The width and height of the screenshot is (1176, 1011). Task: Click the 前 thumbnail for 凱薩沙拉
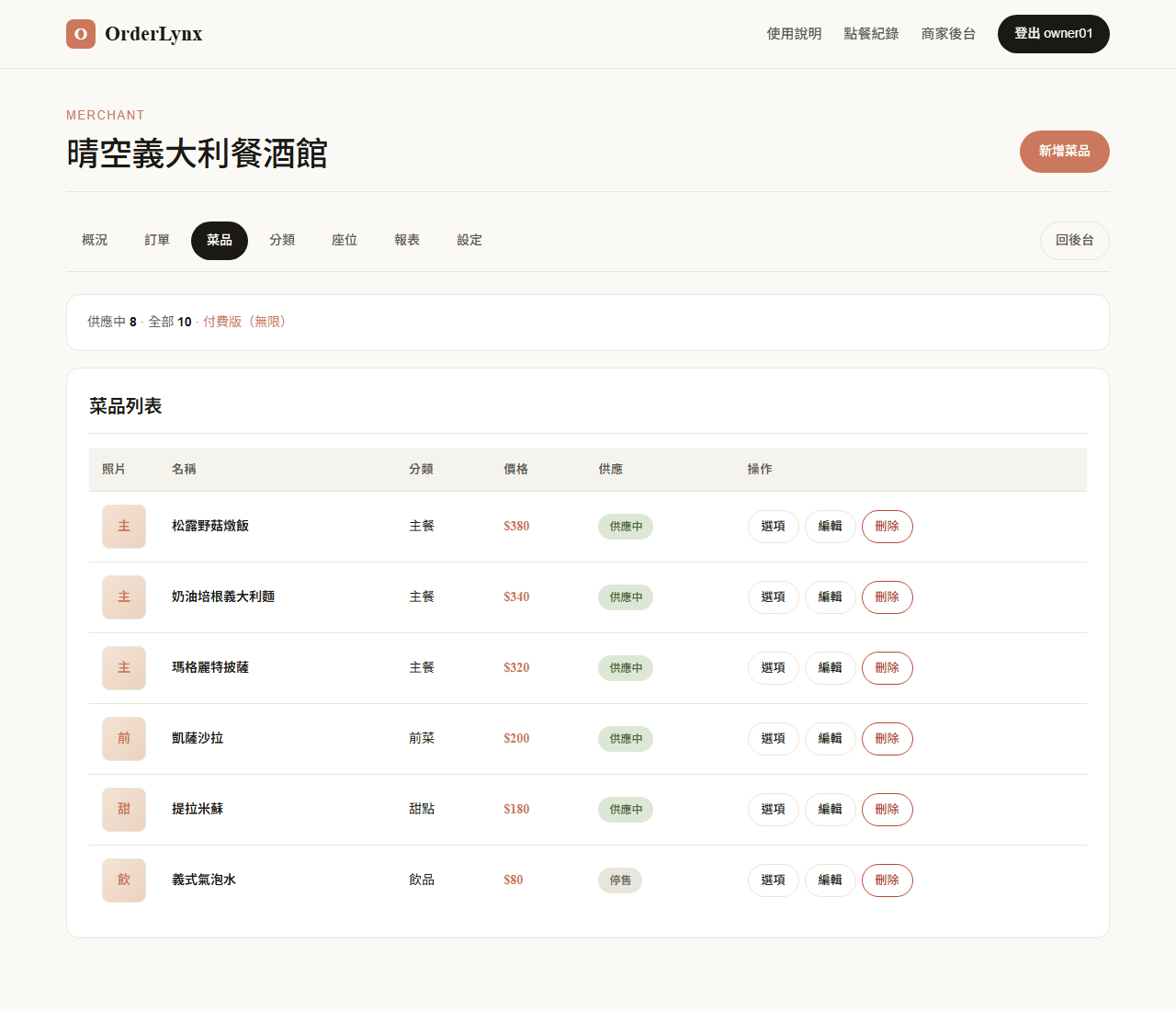[124, 739]
